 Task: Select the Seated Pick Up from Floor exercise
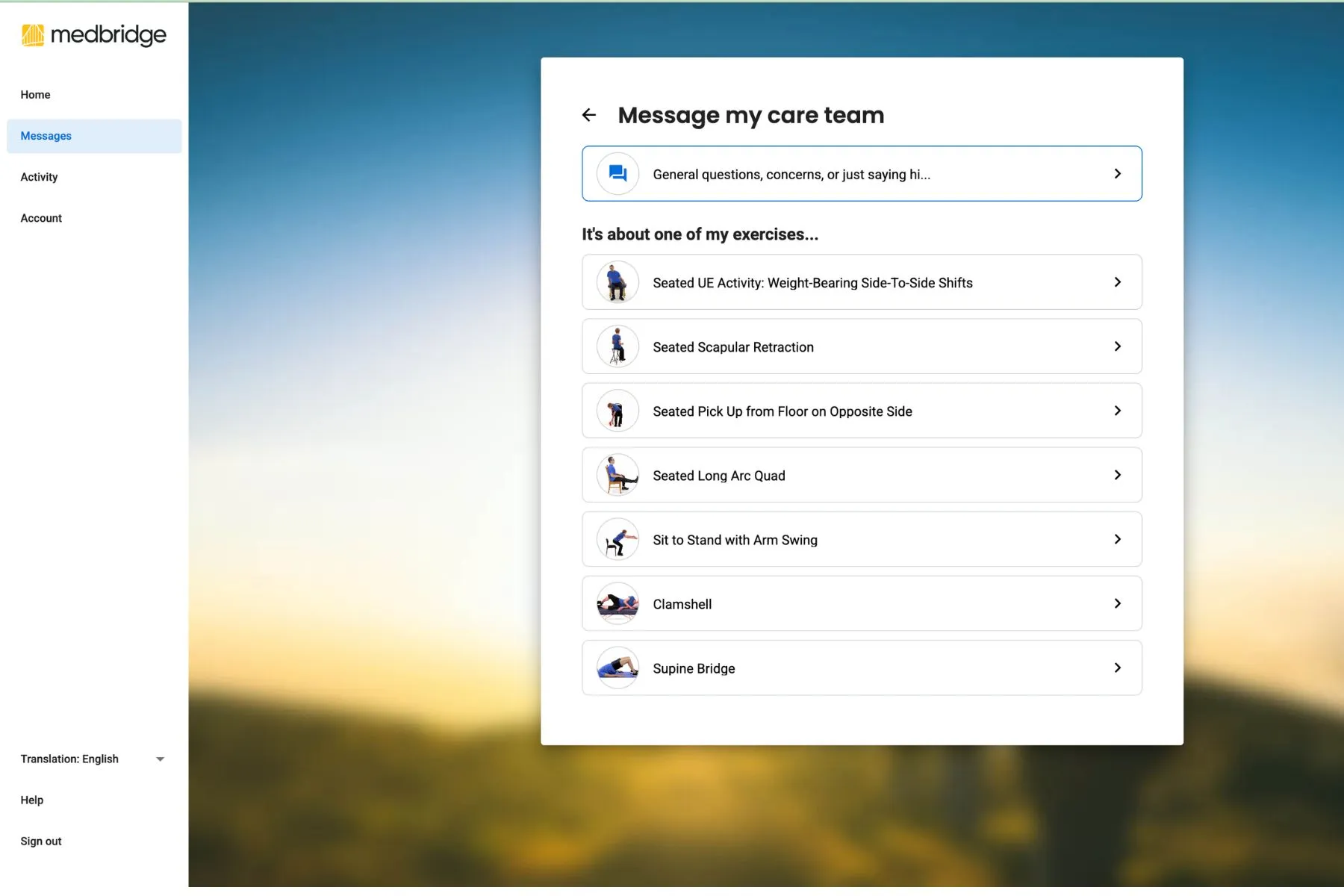[x=782, y=411]
